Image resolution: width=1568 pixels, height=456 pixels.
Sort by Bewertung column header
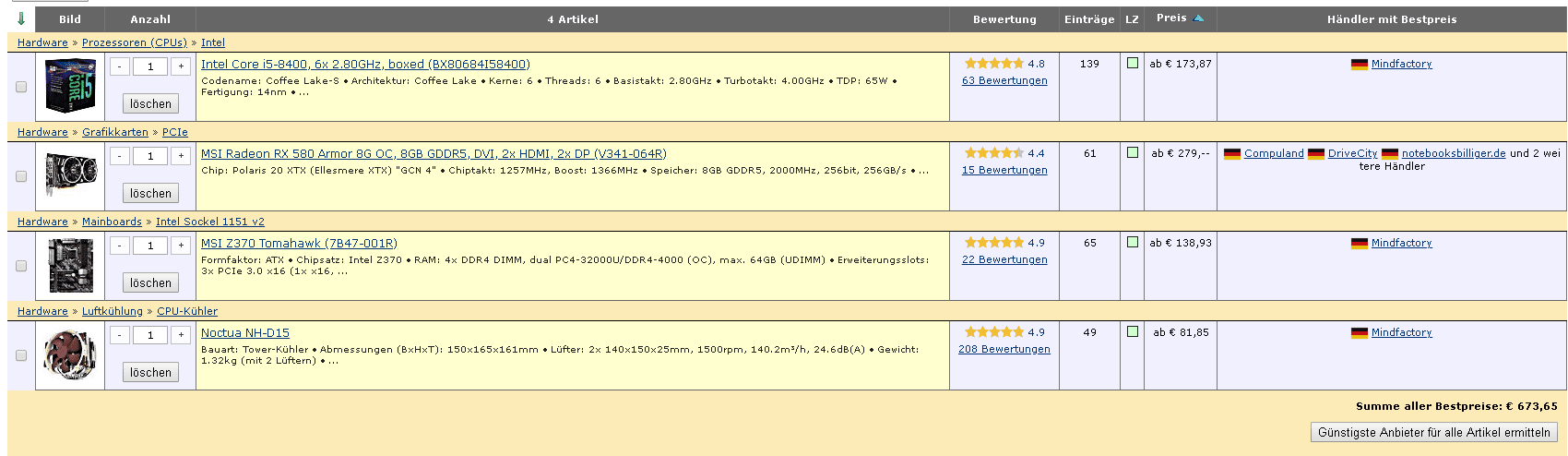[x=1004, y=19]
